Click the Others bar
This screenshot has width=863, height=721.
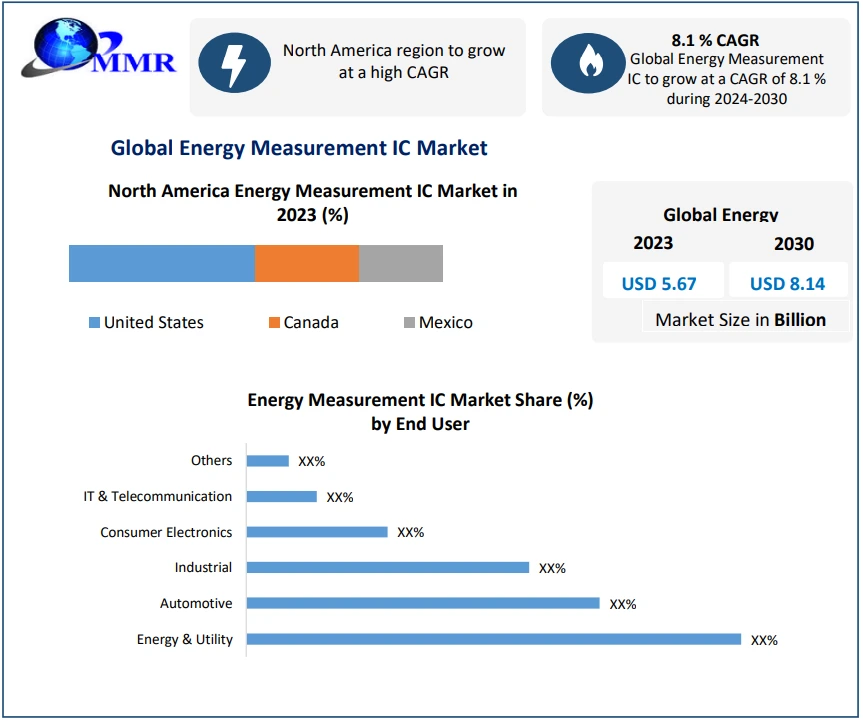point(267,461)
